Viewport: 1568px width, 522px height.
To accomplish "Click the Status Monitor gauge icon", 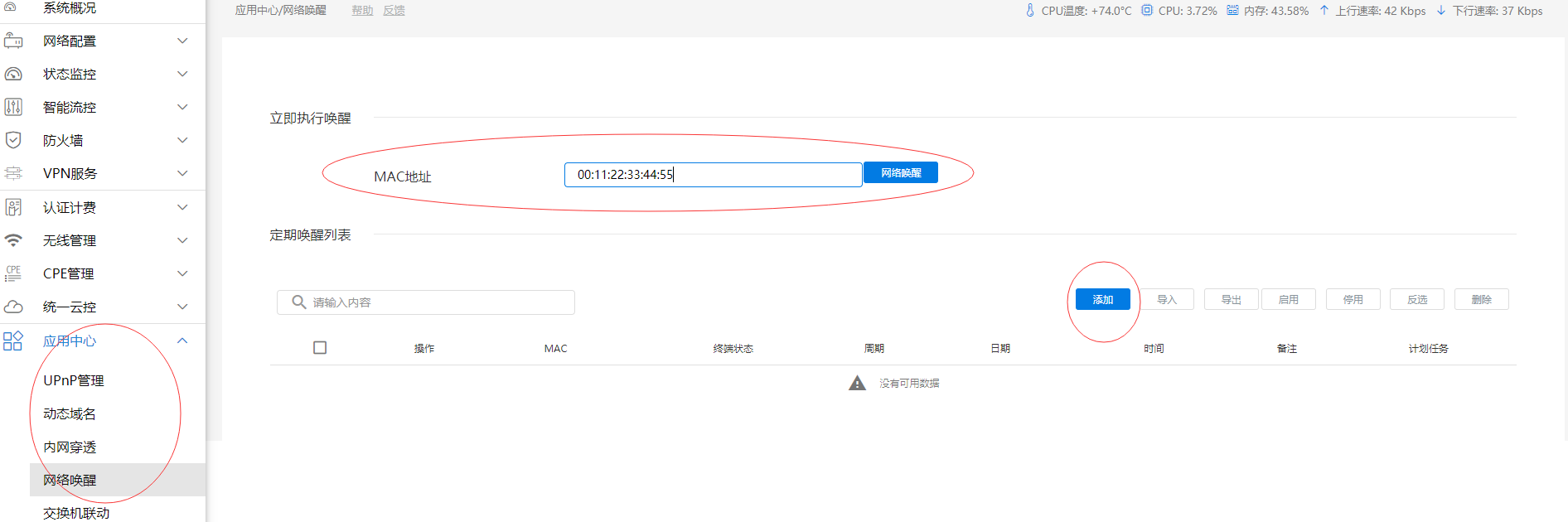I will pos(13,74).
